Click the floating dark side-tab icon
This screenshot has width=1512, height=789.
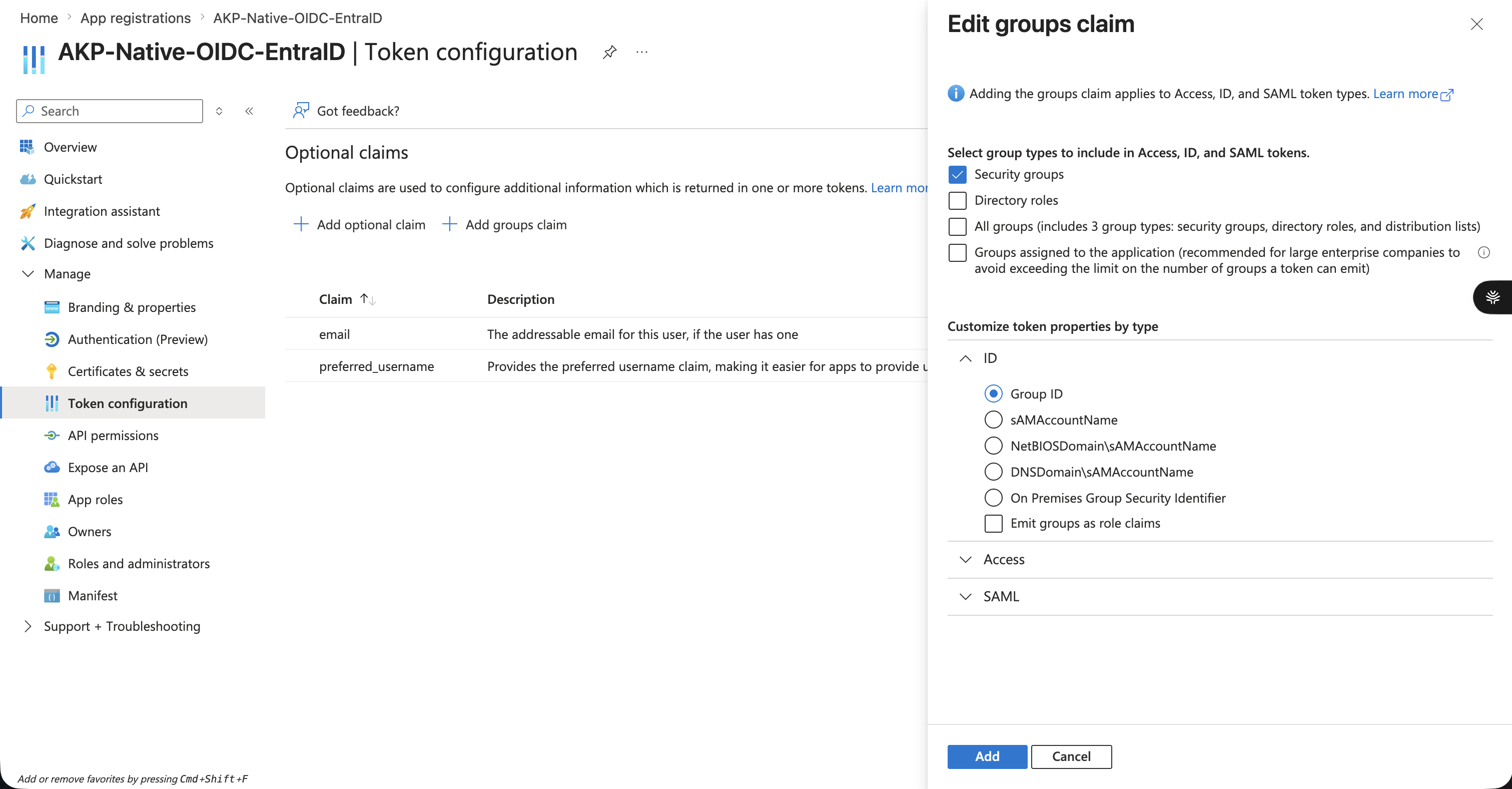1492,297
